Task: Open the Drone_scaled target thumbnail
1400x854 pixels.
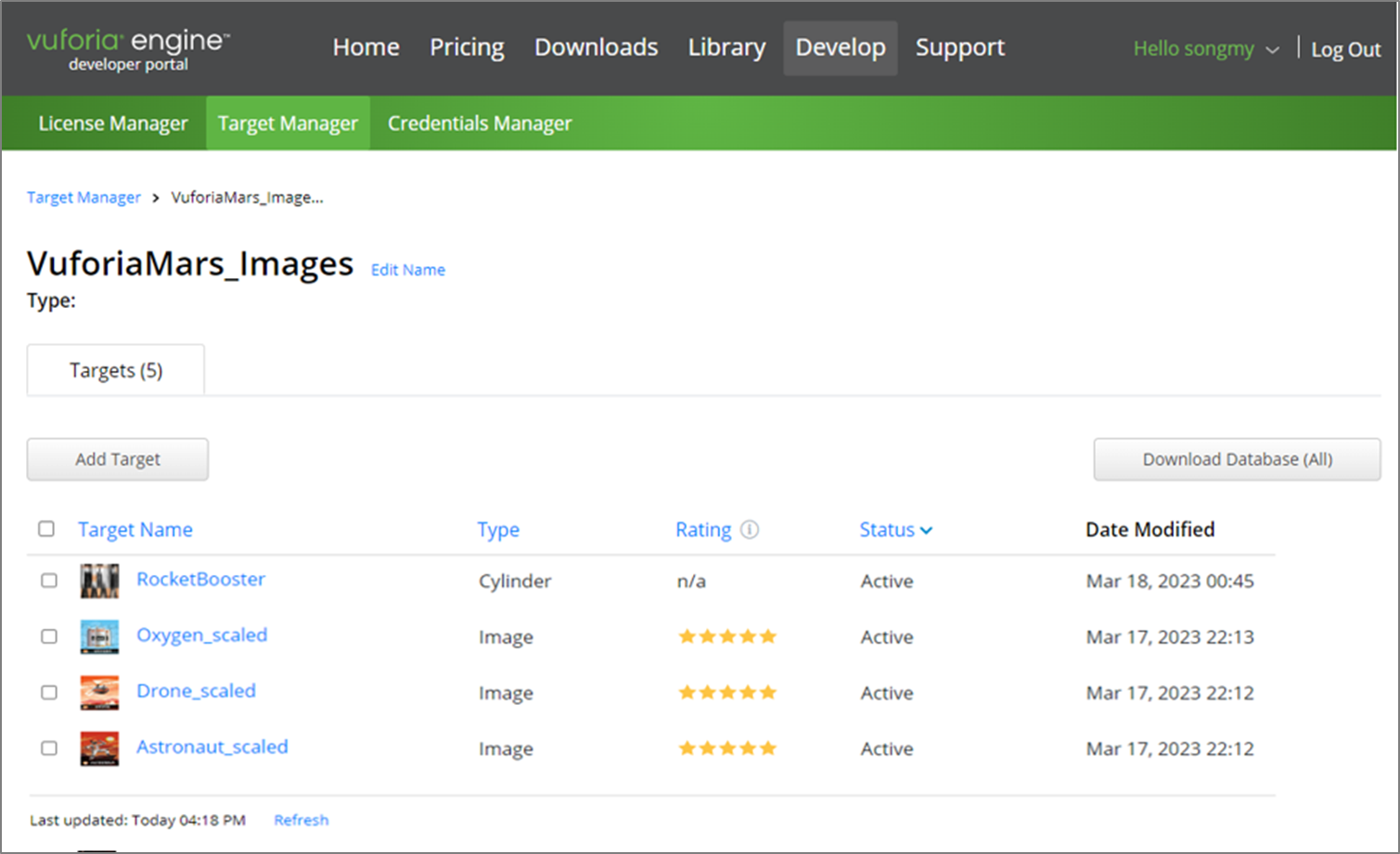Action: coord(99,693)
